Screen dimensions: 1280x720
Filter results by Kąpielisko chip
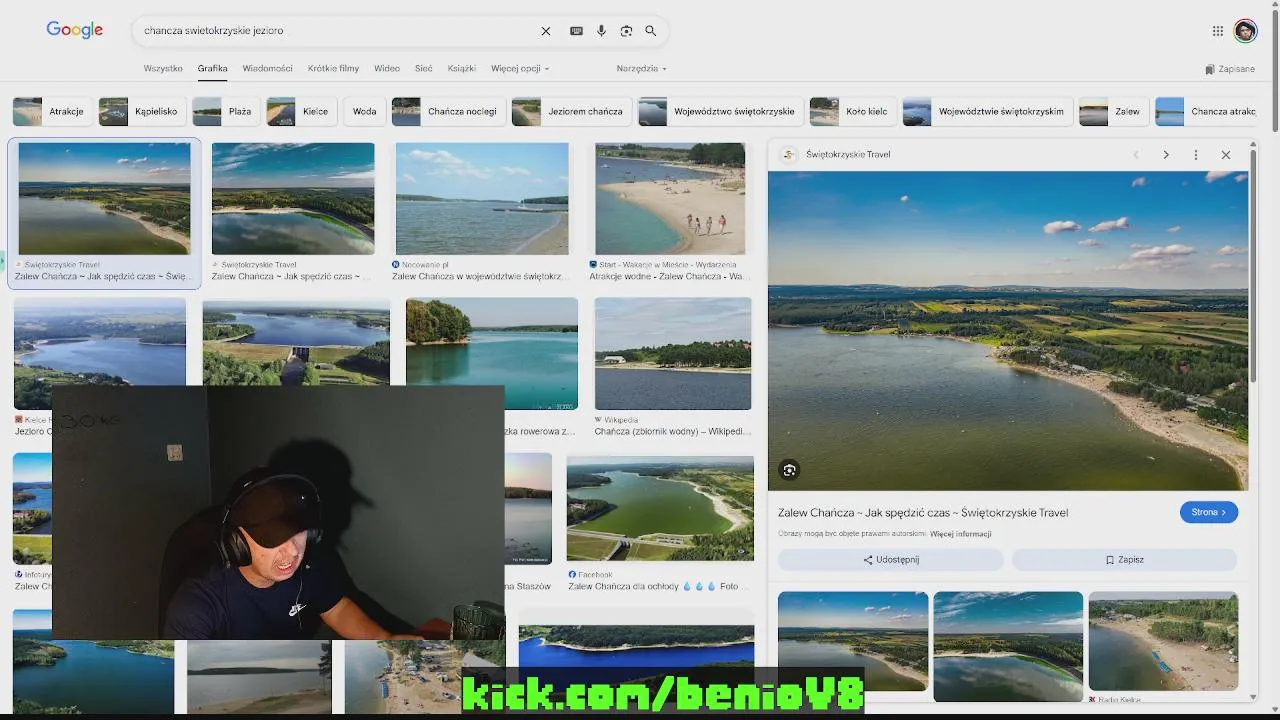[142, 111]
